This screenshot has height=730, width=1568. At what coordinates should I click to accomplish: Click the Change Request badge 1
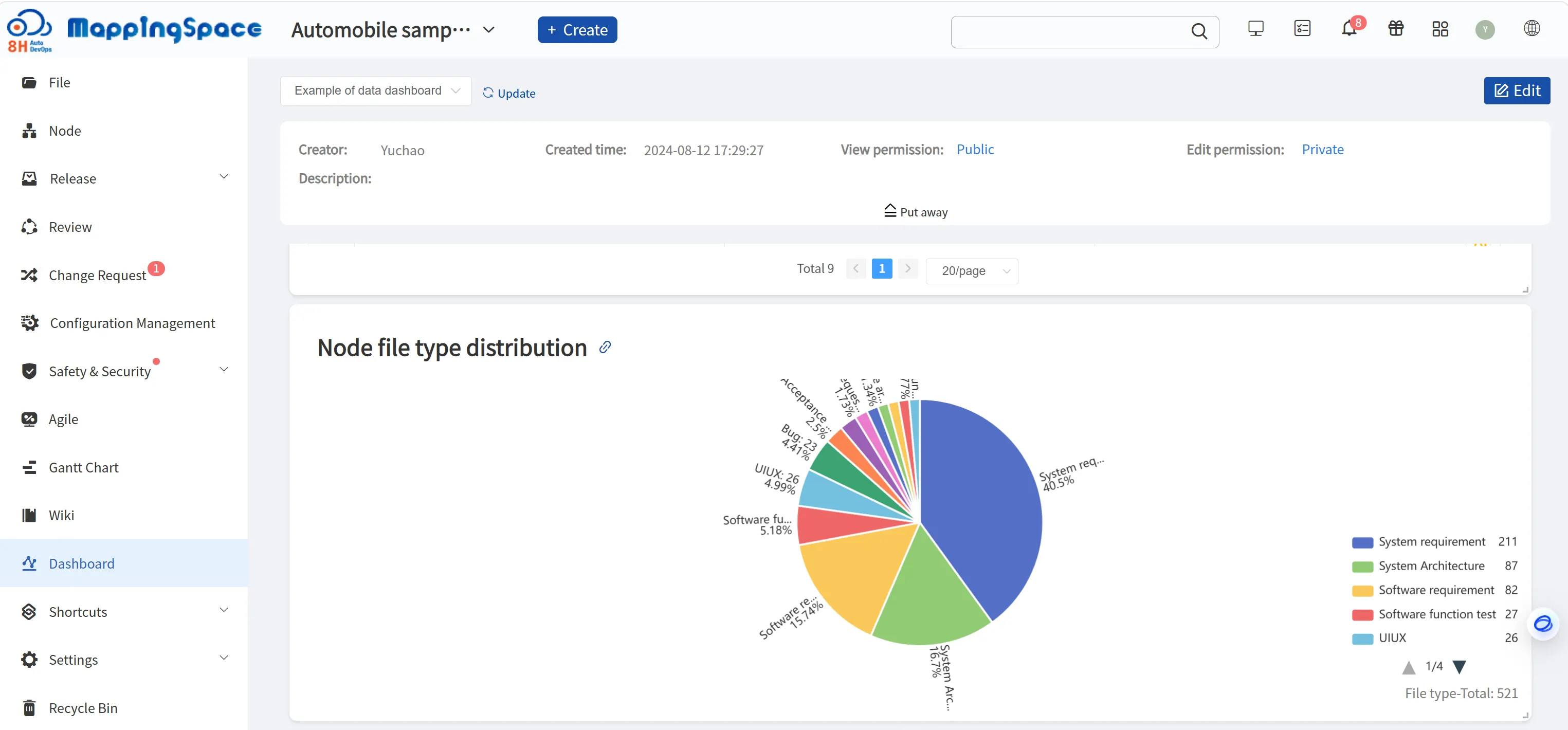[x=156, y=268]
